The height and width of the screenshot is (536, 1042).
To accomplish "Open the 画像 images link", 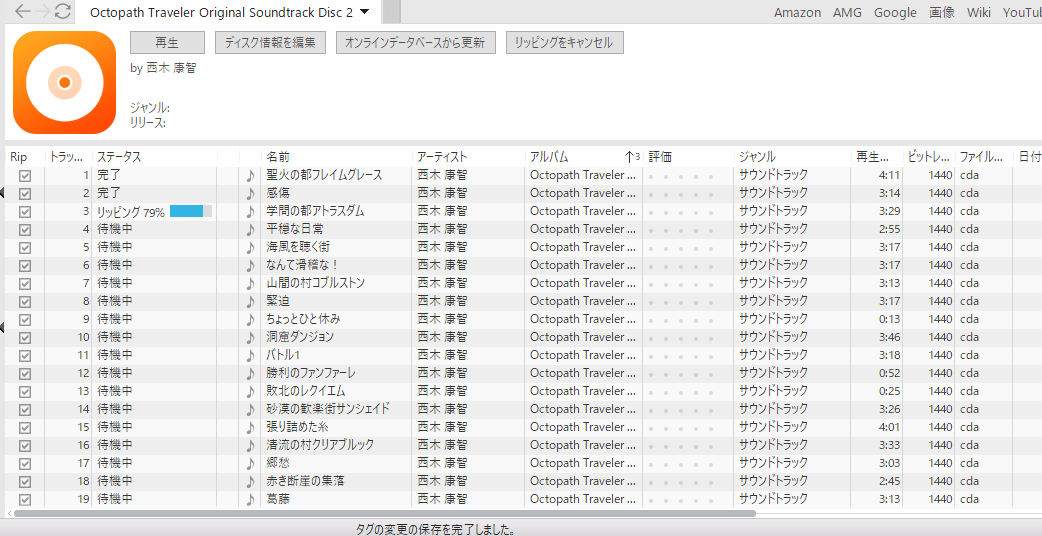I will point(942,13).
